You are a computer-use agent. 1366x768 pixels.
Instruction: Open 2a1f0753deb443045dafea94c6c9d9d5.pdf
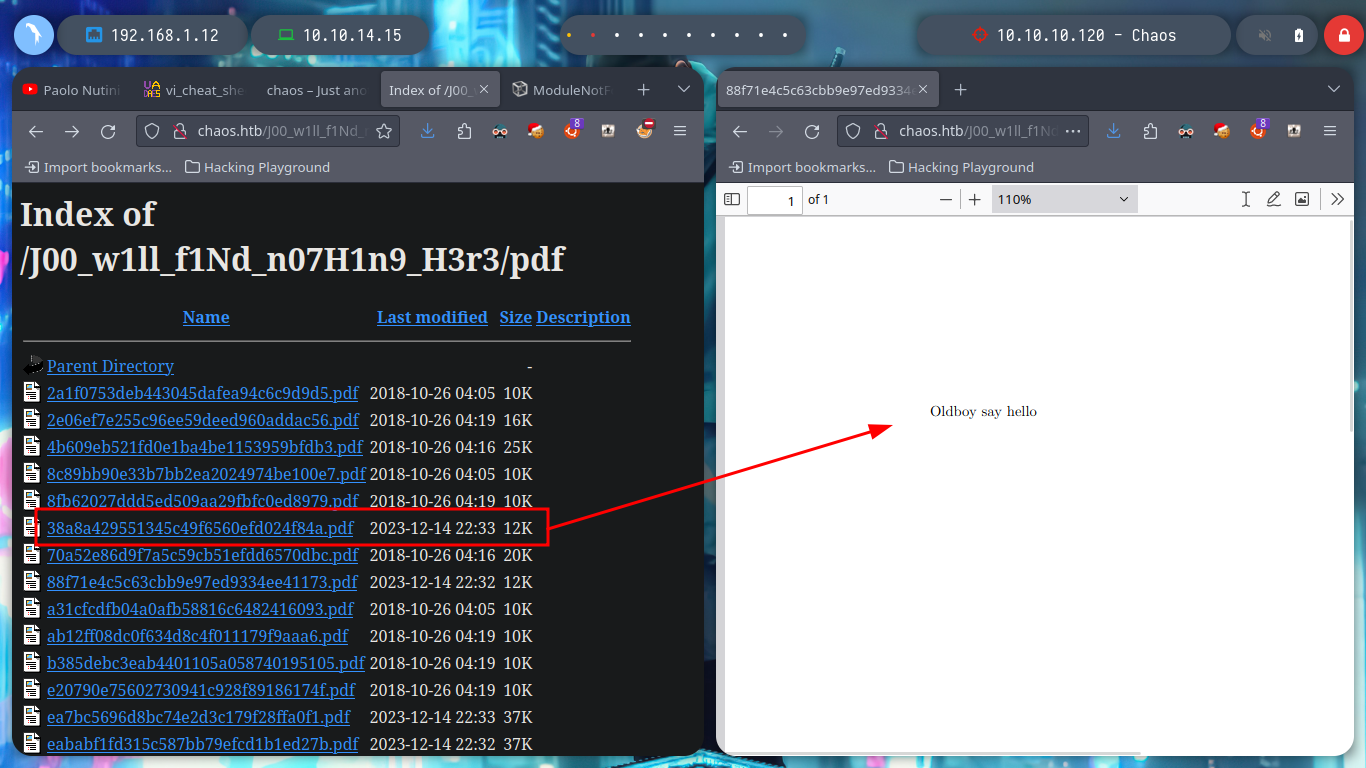(202, 393)
